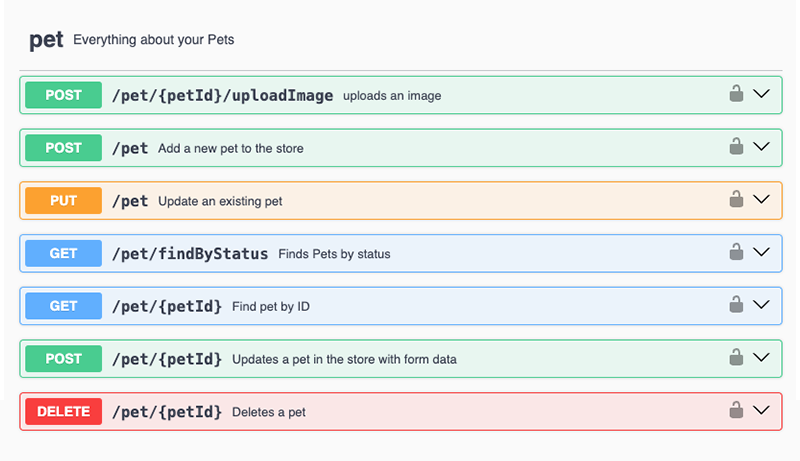Screen dimensions: 800x461
Task: Expand the uploadImage endpoint chevron
Action: (x=761, y=94)
